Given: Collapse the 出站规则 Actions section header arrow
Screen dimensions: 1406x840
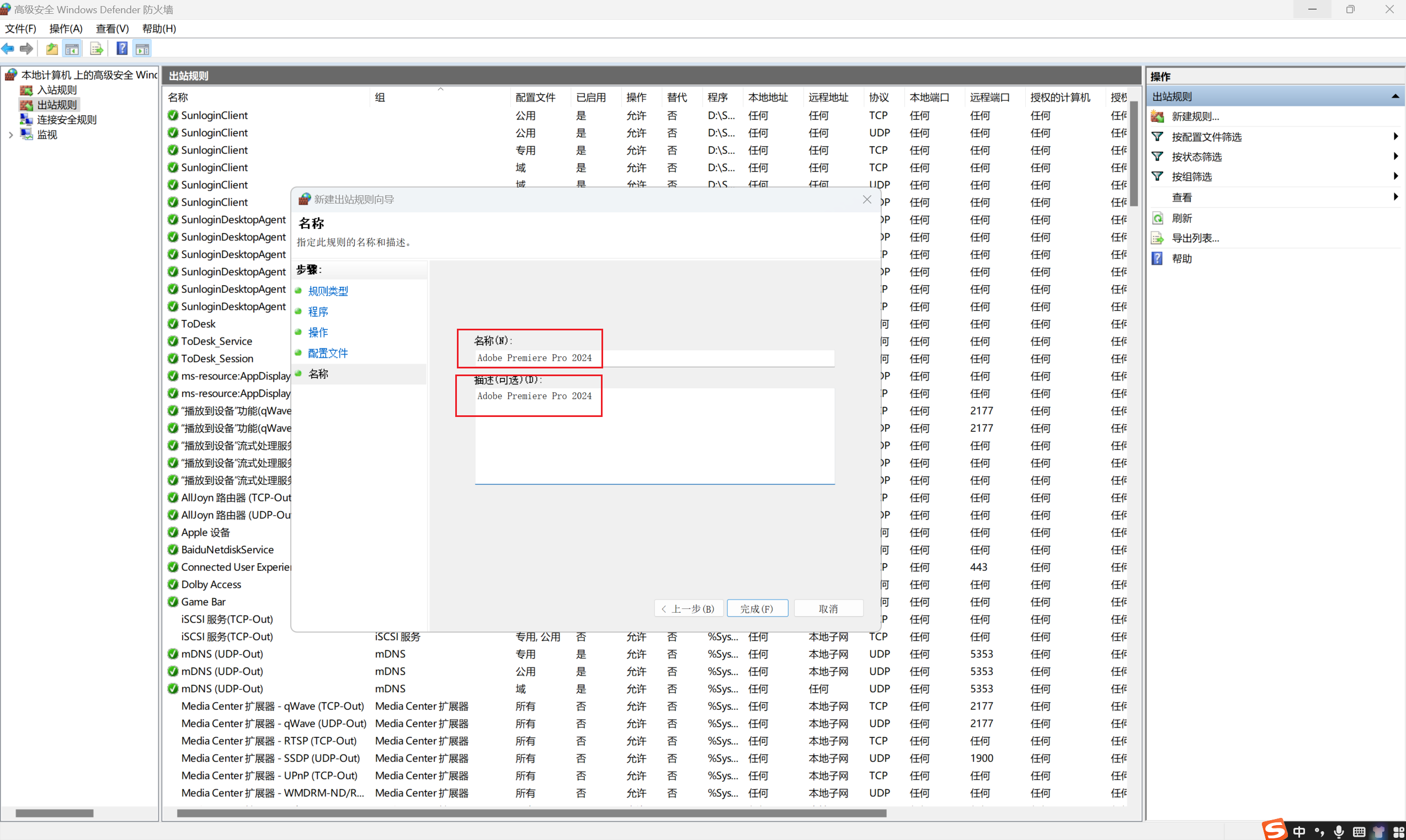Looking at the screenshot, I should 1396,97.
